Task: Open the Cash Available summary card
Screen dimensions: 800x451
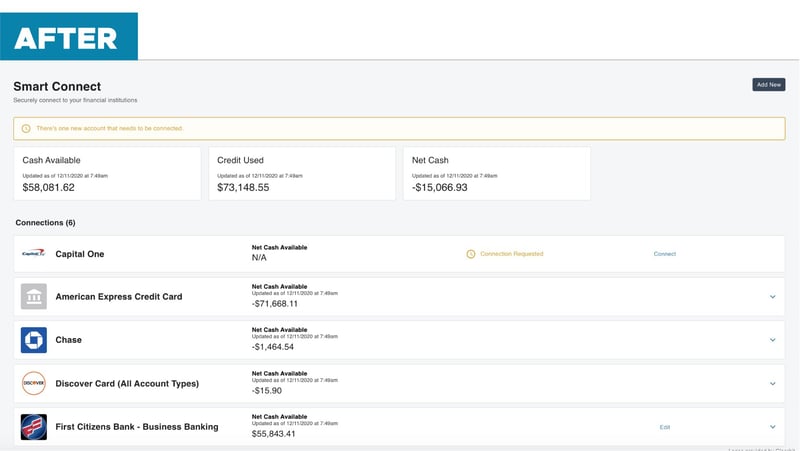Action: tap(107, 173)
